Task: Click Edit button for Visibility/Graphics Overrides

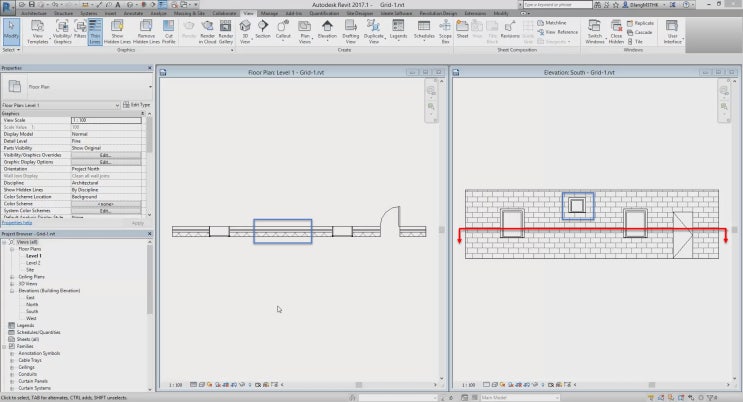Action: (106, 155)
